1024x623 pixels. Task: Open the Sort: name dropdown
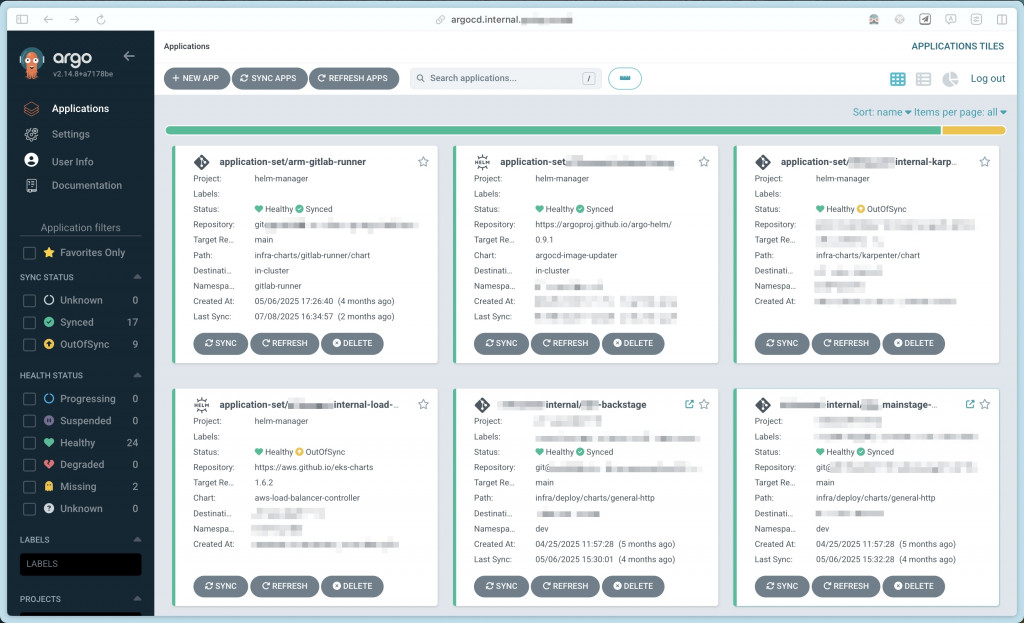[x=881, y=112]
